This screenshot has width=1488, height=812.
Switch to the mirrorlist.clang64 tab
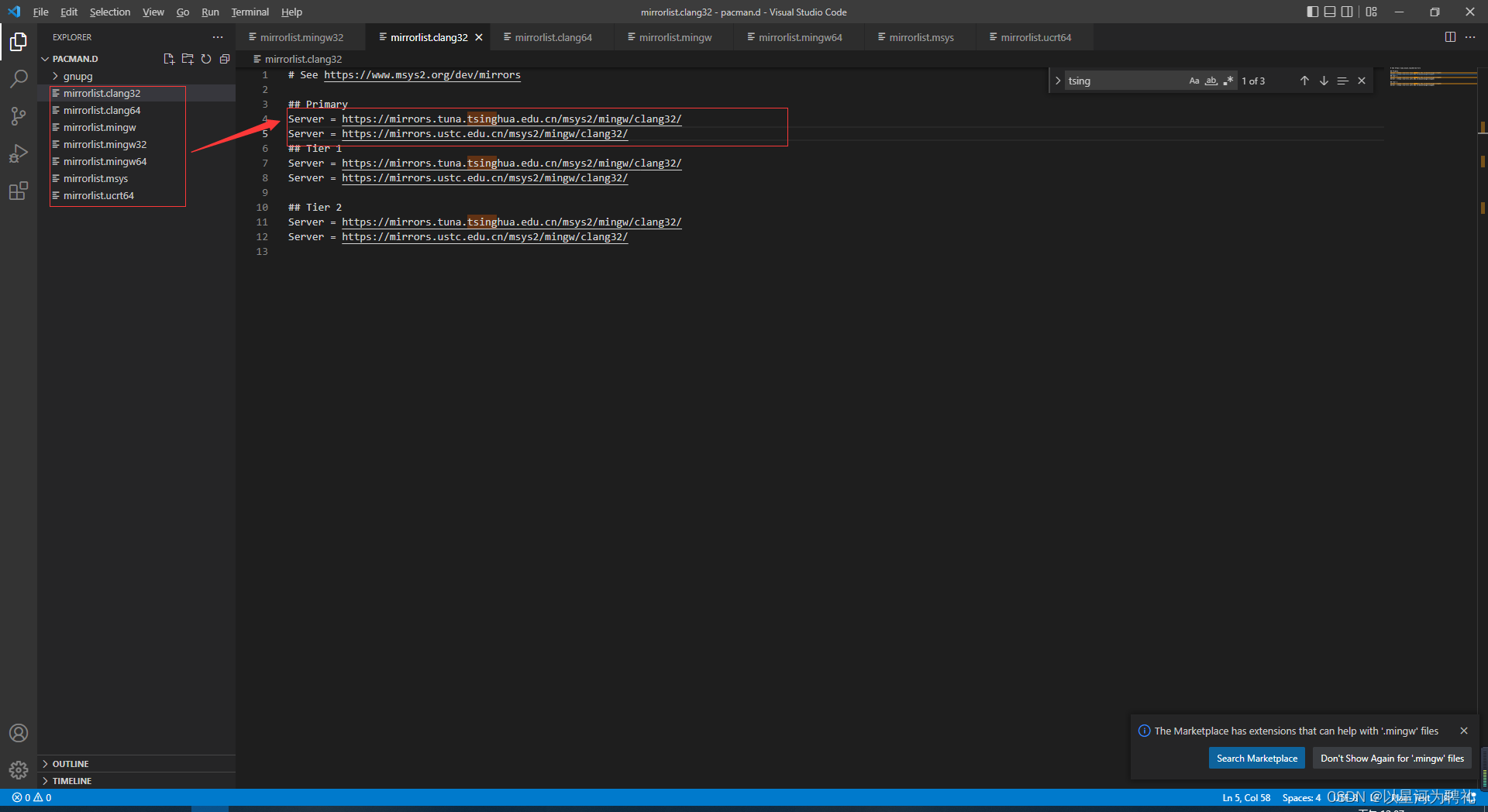(x=553, y=37)
